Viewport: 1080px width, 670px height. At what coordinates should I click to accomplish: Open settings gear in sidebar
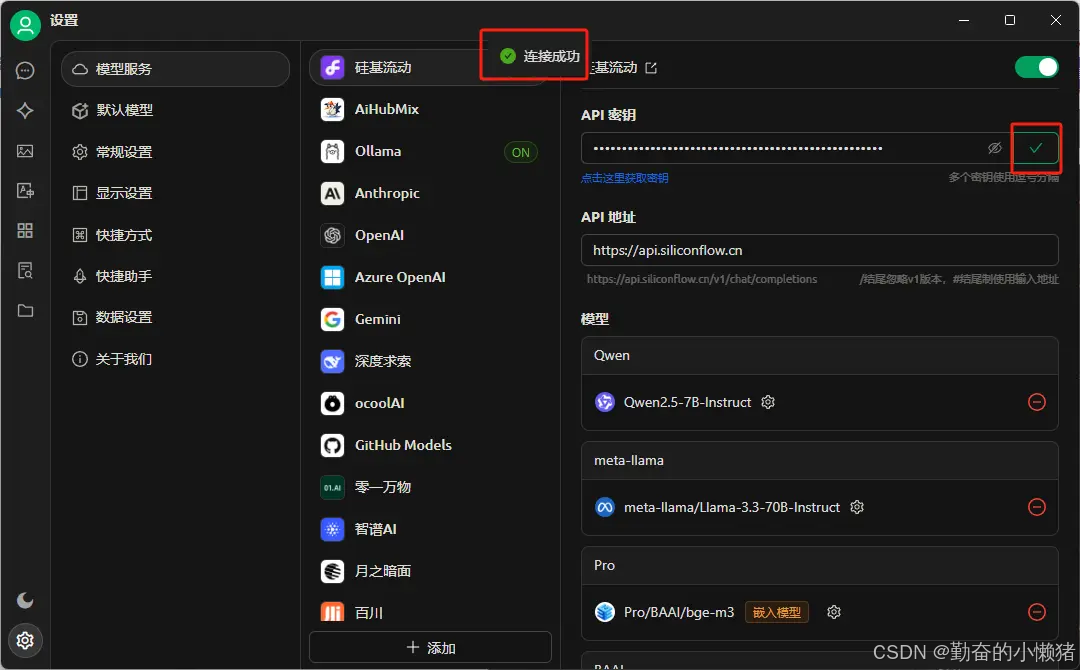click(25, 640)
